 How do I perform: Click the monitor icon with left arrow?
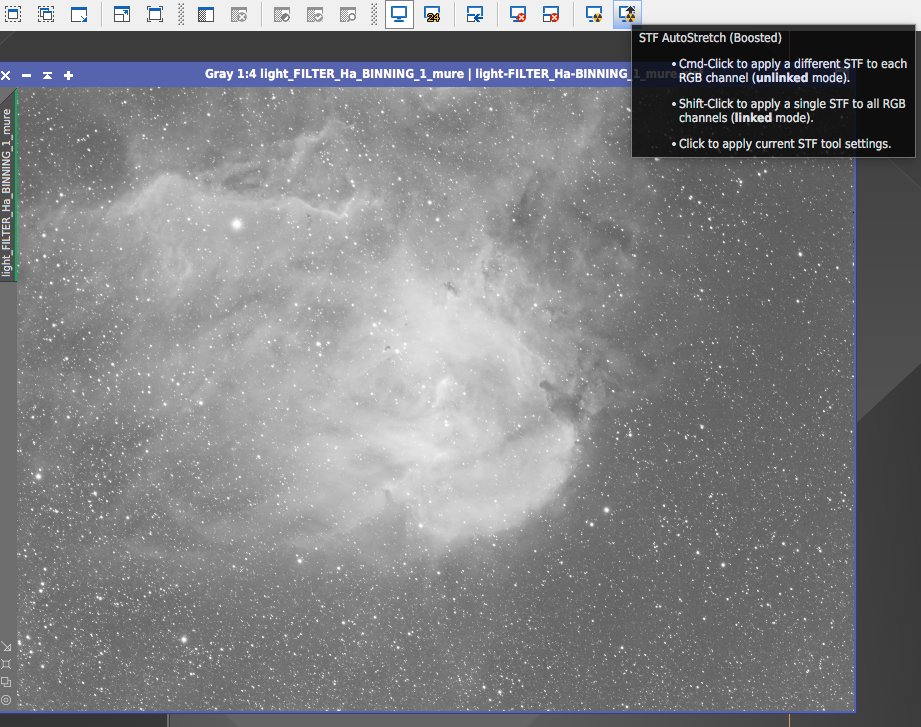[x=475, y=14]
